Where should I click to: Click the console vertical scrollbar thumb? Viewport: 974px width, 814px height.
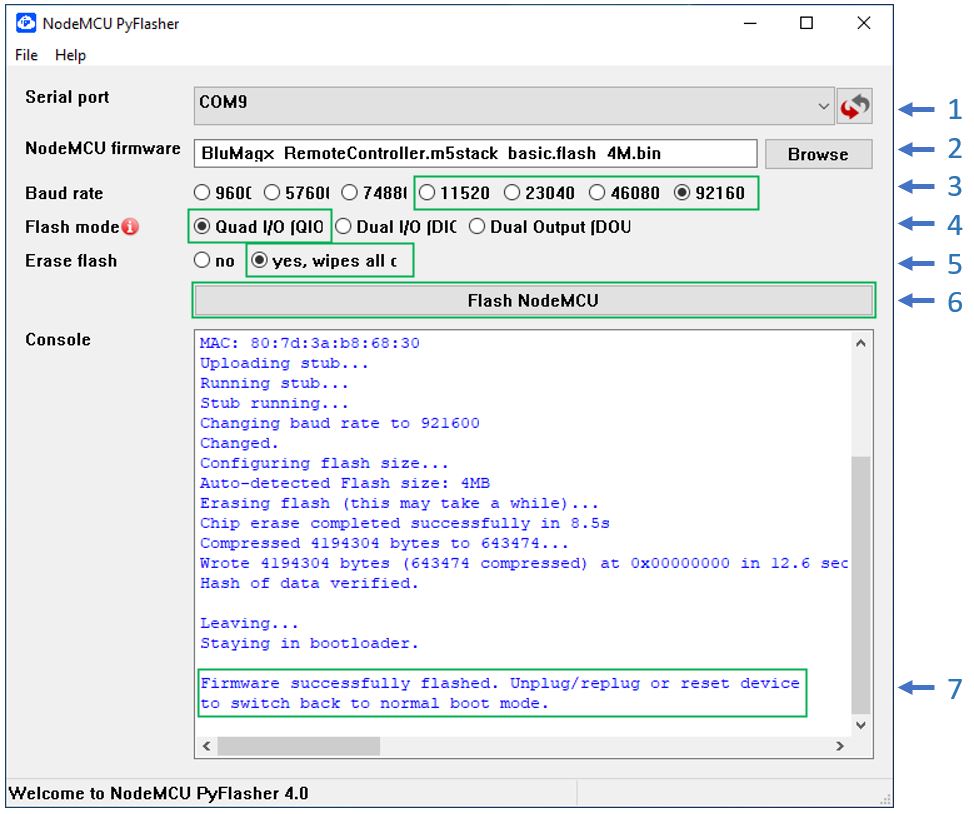point(860,585)
